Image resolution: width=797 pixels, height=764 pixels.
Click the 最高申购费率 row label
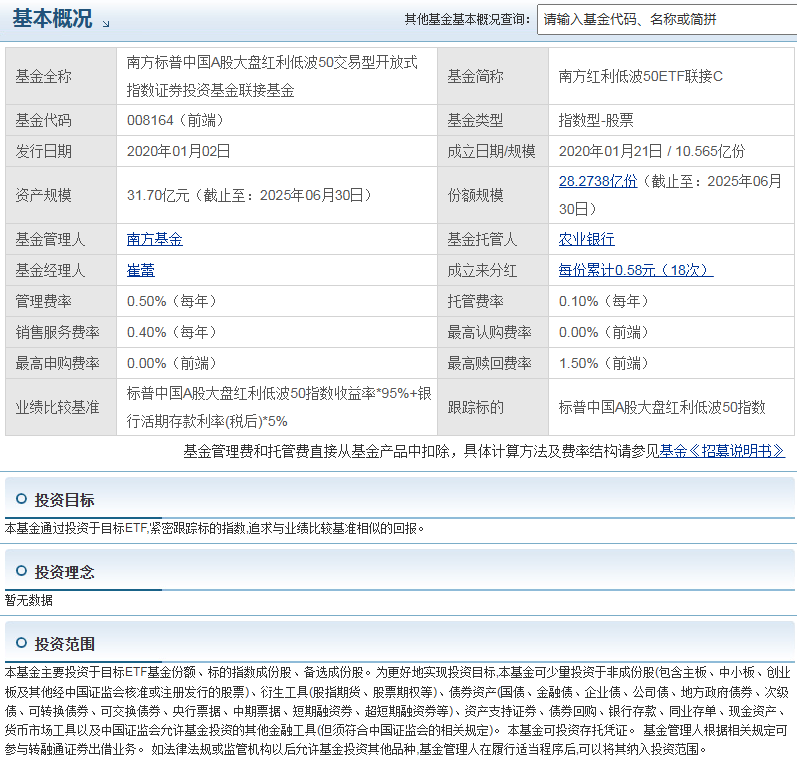click(x=57, y=363)
